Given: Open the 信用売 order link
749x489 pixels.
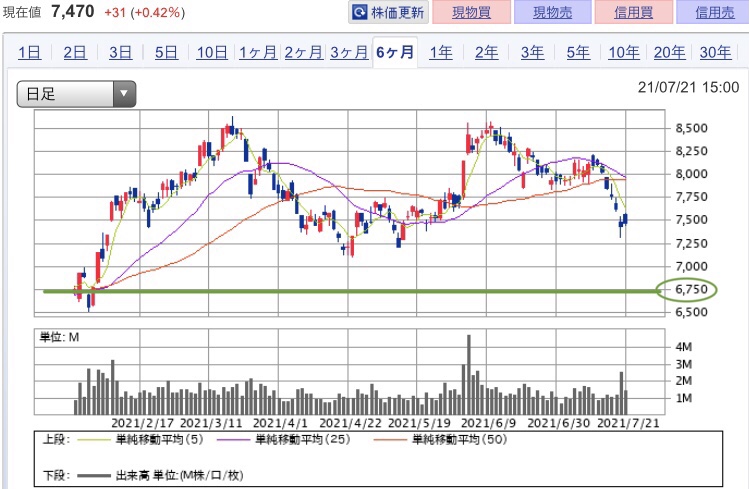Looking at the screenshot, I should pos(714,12).
